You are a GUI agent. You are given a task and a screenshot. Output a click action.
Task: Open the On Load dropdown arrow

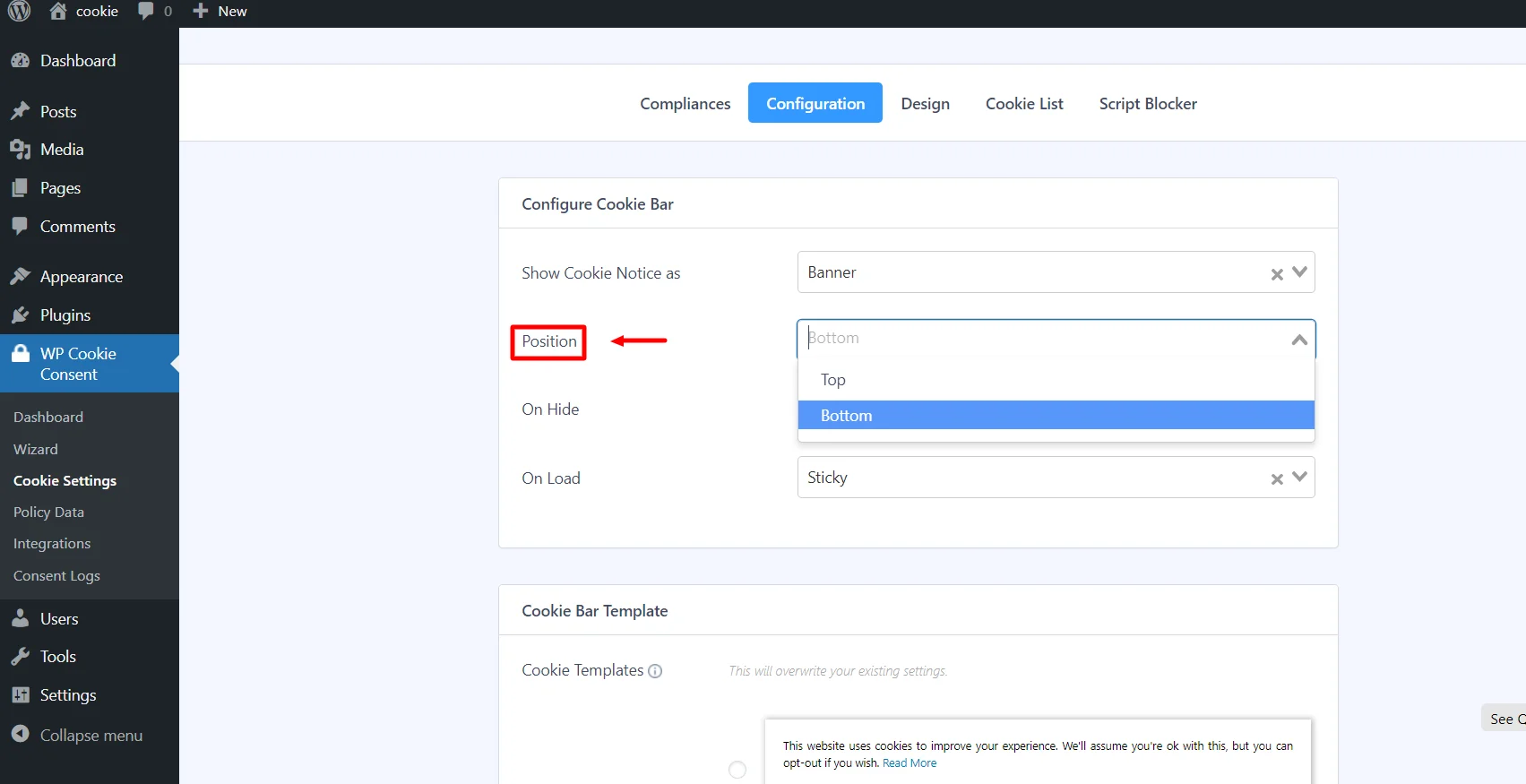[1299, 478]
